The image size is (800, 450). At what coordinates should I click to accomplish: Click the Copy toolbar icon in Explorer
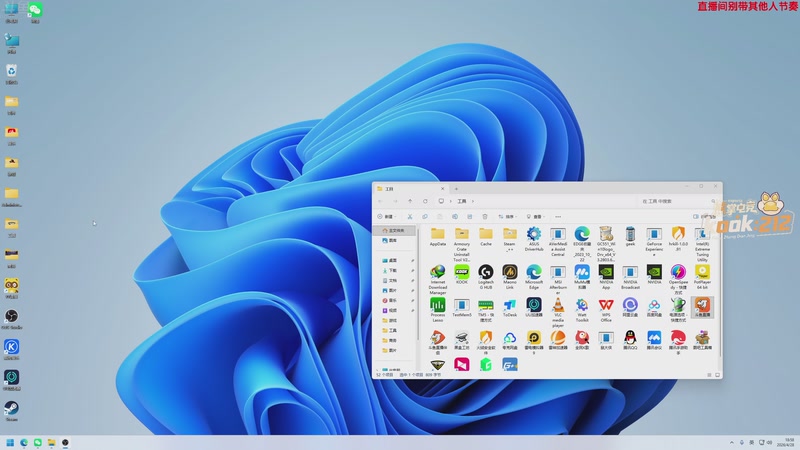click(424, 216)
